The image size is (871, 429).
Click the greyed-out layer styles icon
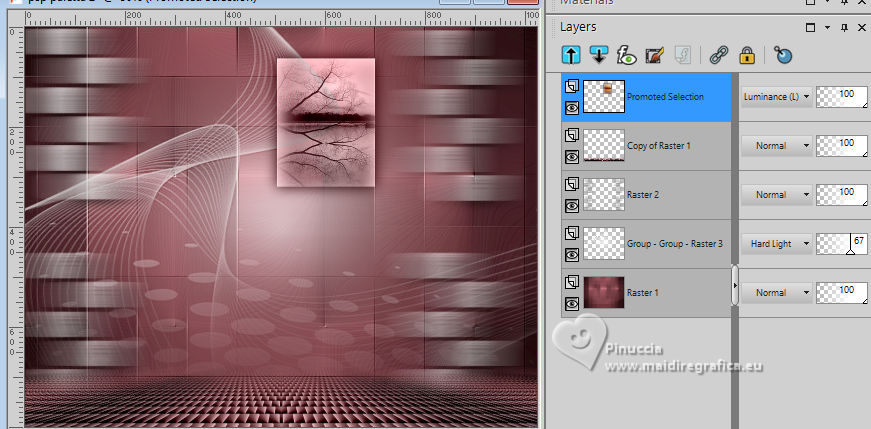coord(682,54)
